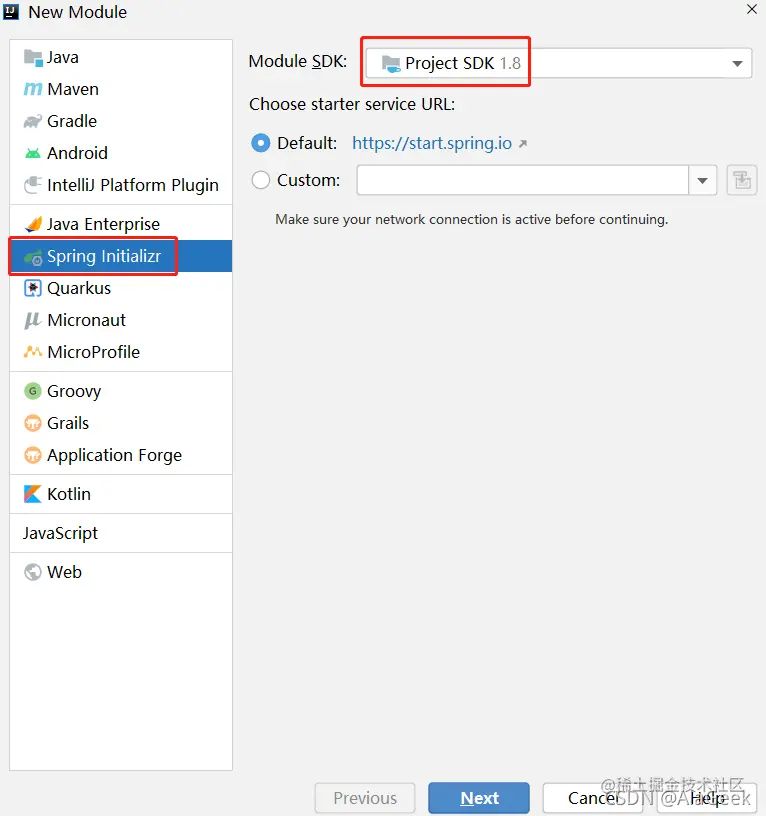Choose the Quarkus module type
766x816 pixels.
[x=121, y=288]
